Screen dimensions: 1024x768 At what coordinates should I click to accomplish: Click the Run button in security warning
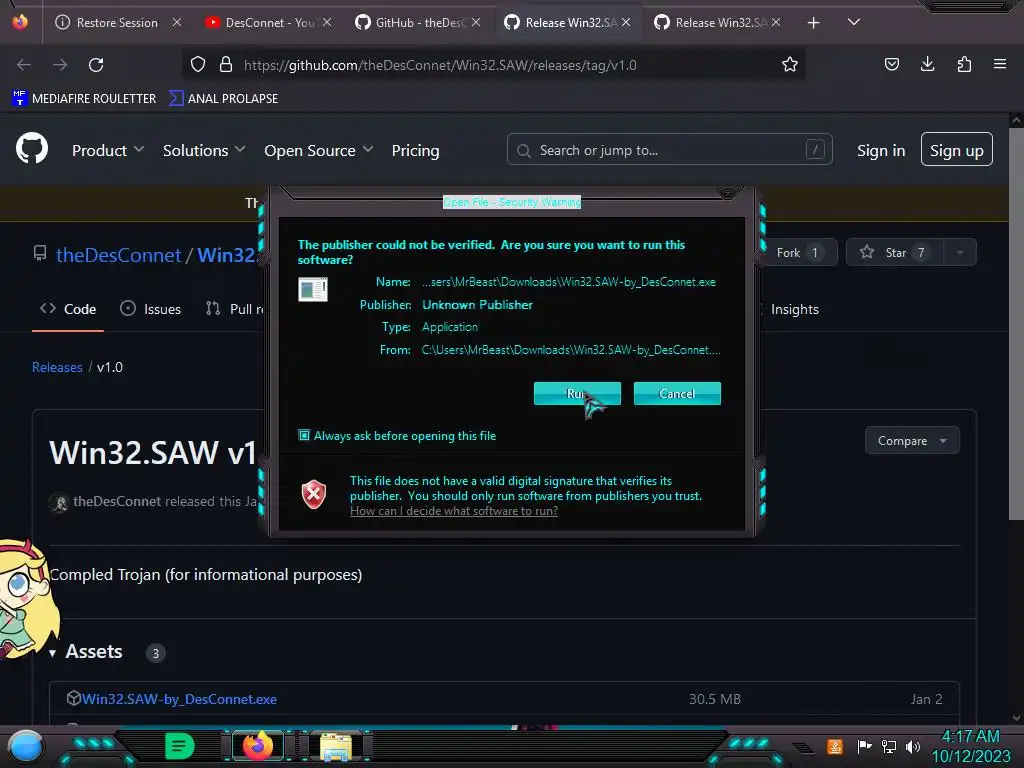(577, 393)
